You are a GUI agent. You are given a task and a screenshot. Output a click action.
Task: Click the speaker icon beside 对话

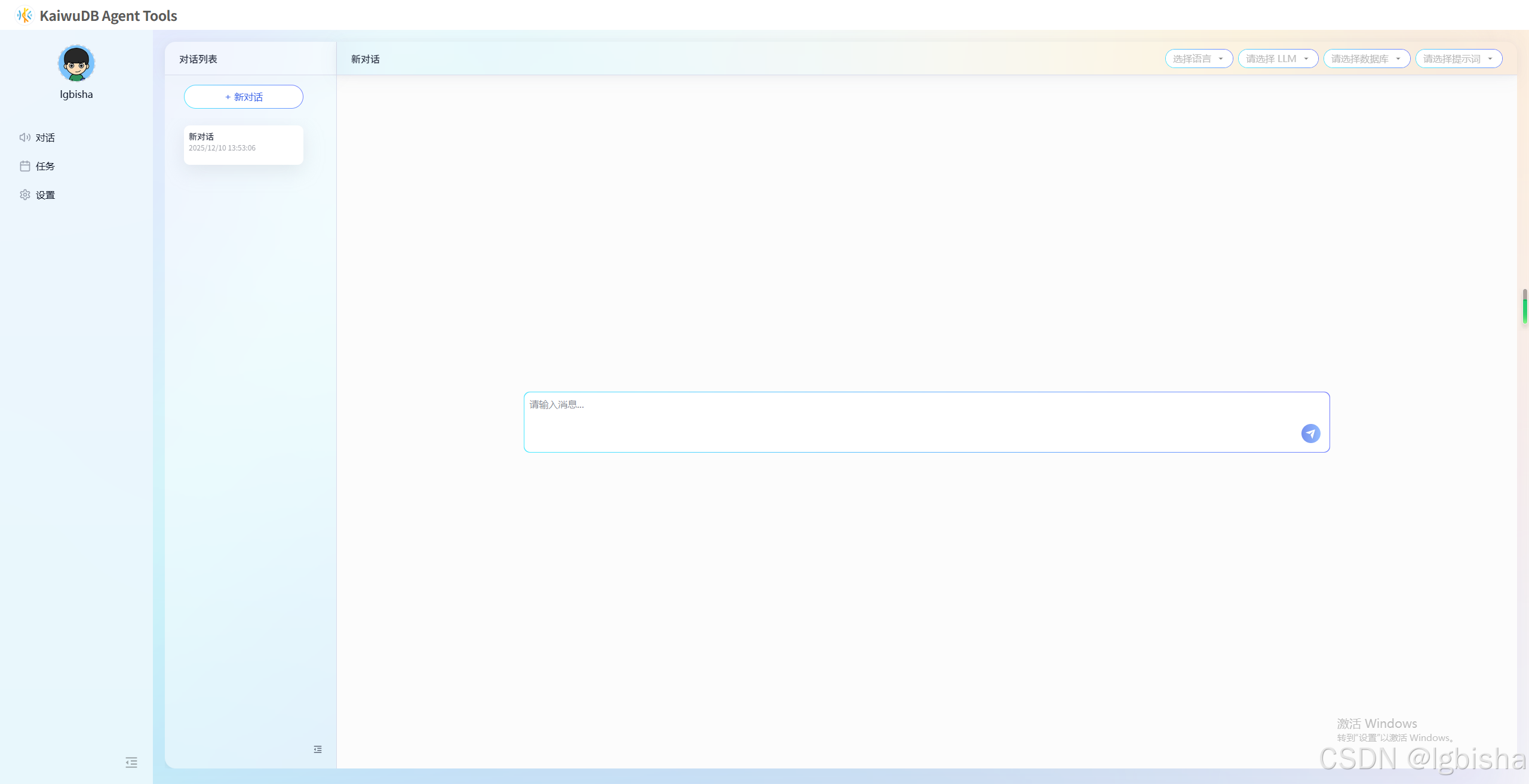24,137
